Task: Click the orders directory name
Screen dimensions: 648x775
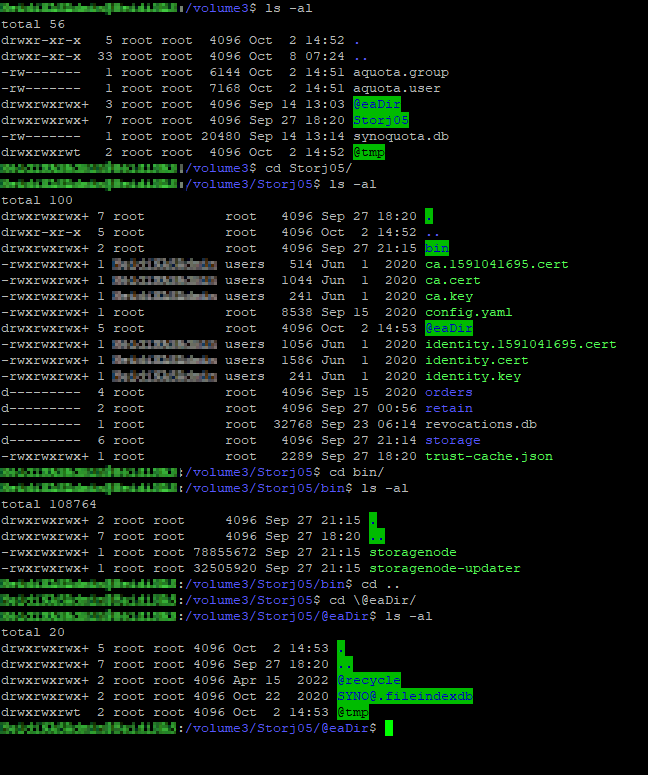Action: (x=448, y=392)
